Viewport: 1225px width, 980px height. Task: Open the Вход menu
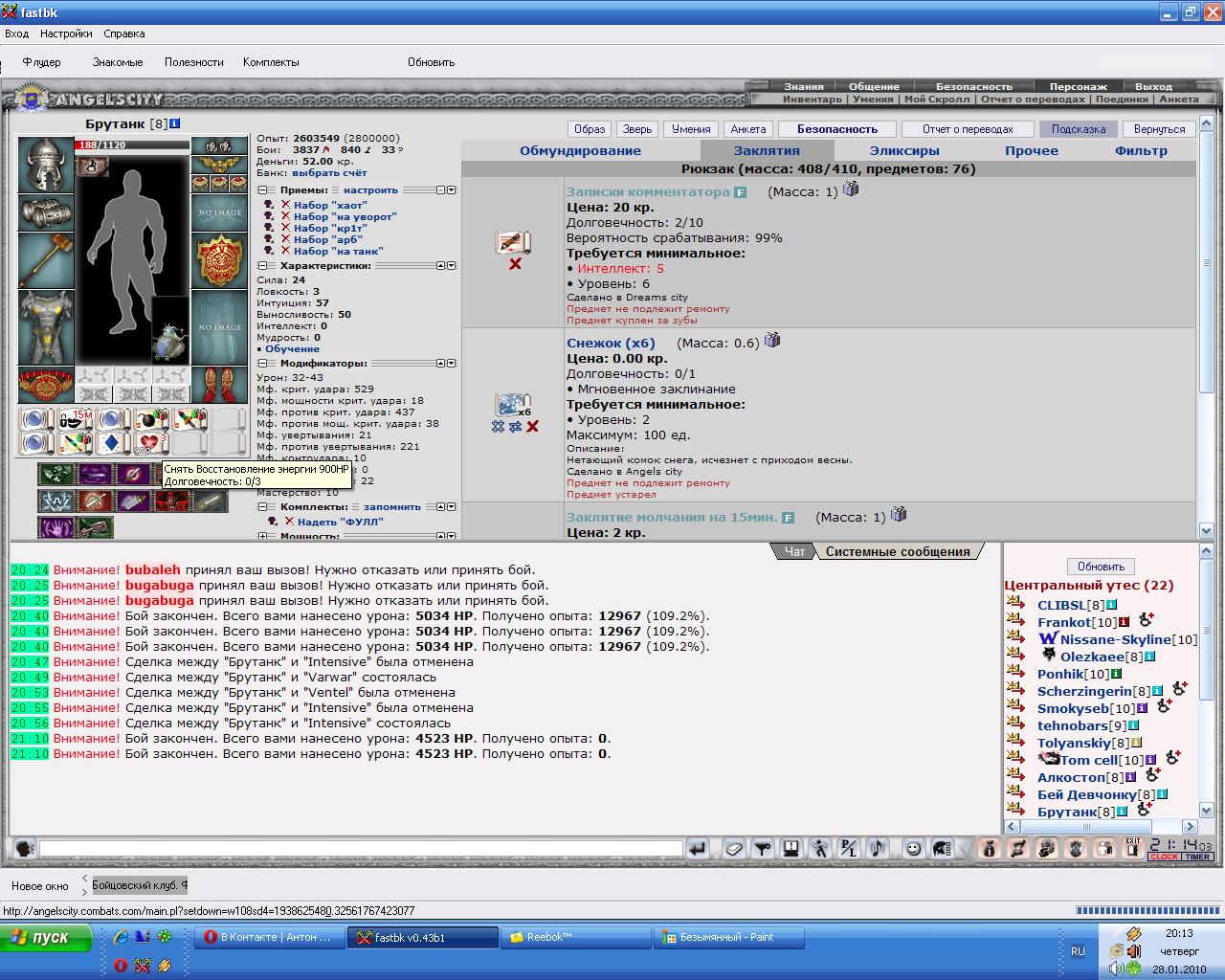point(16,33)
